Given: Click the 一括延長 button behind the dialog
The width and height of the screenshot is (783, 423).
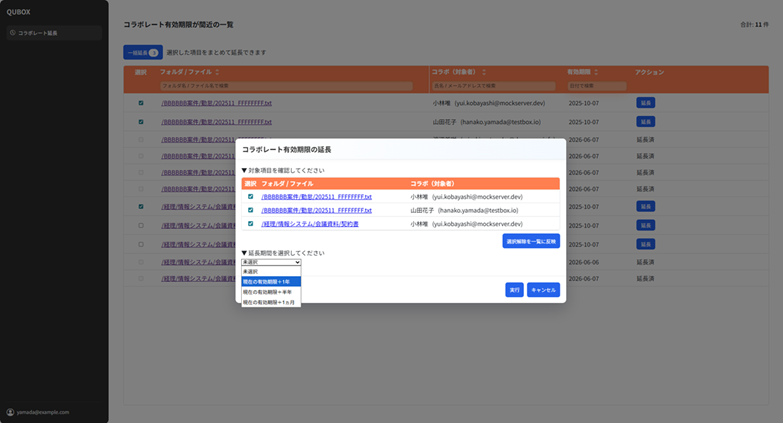Looking at the screenshot, I should [143, 52].
